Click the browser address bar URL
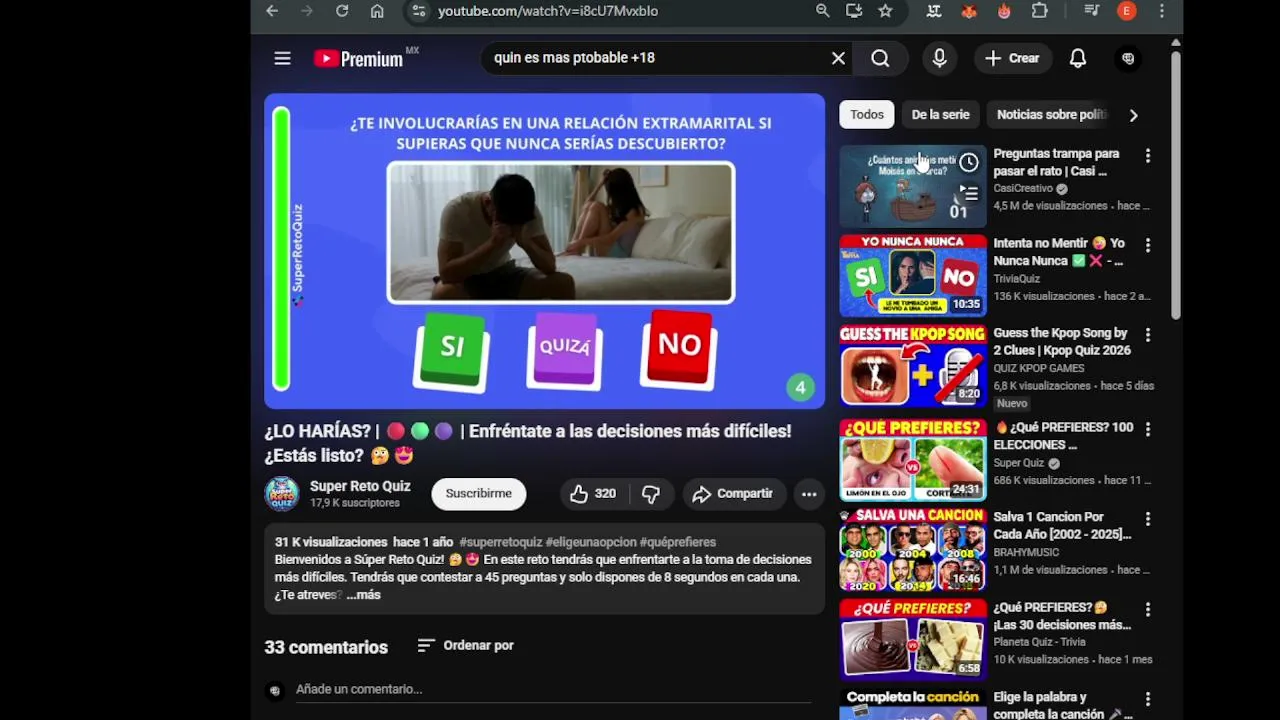Image resolution: width=1280 pixels, height=720 pixels. [x=548, y=11]
